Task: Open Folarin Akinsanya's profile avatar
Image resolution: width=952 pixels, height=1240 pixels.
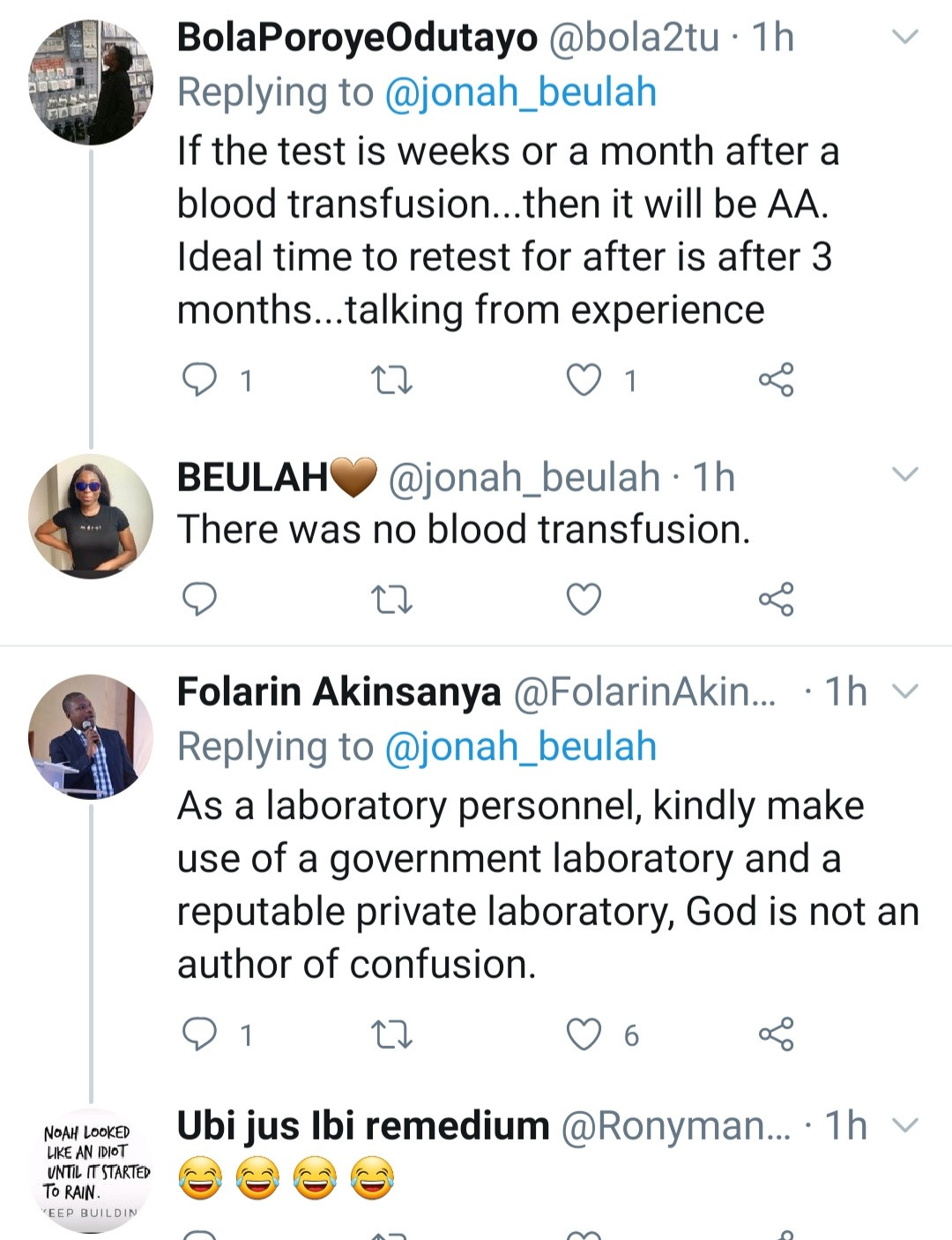Action: click(91, 736)
